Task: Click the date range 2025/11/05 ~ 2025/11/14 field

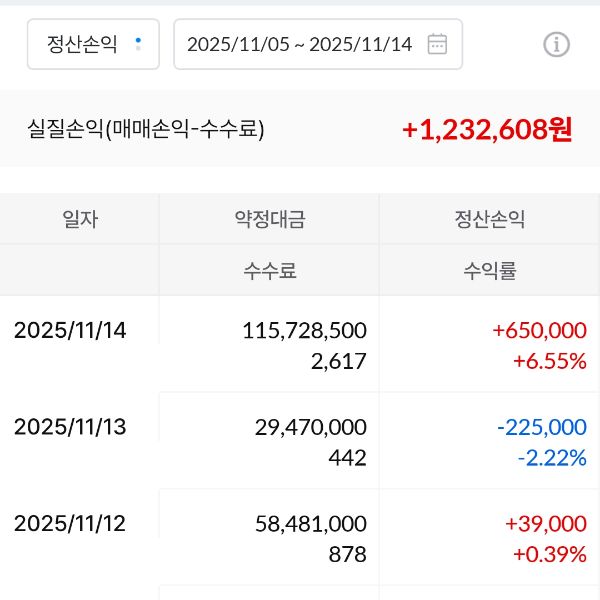Action: point(299,44)
